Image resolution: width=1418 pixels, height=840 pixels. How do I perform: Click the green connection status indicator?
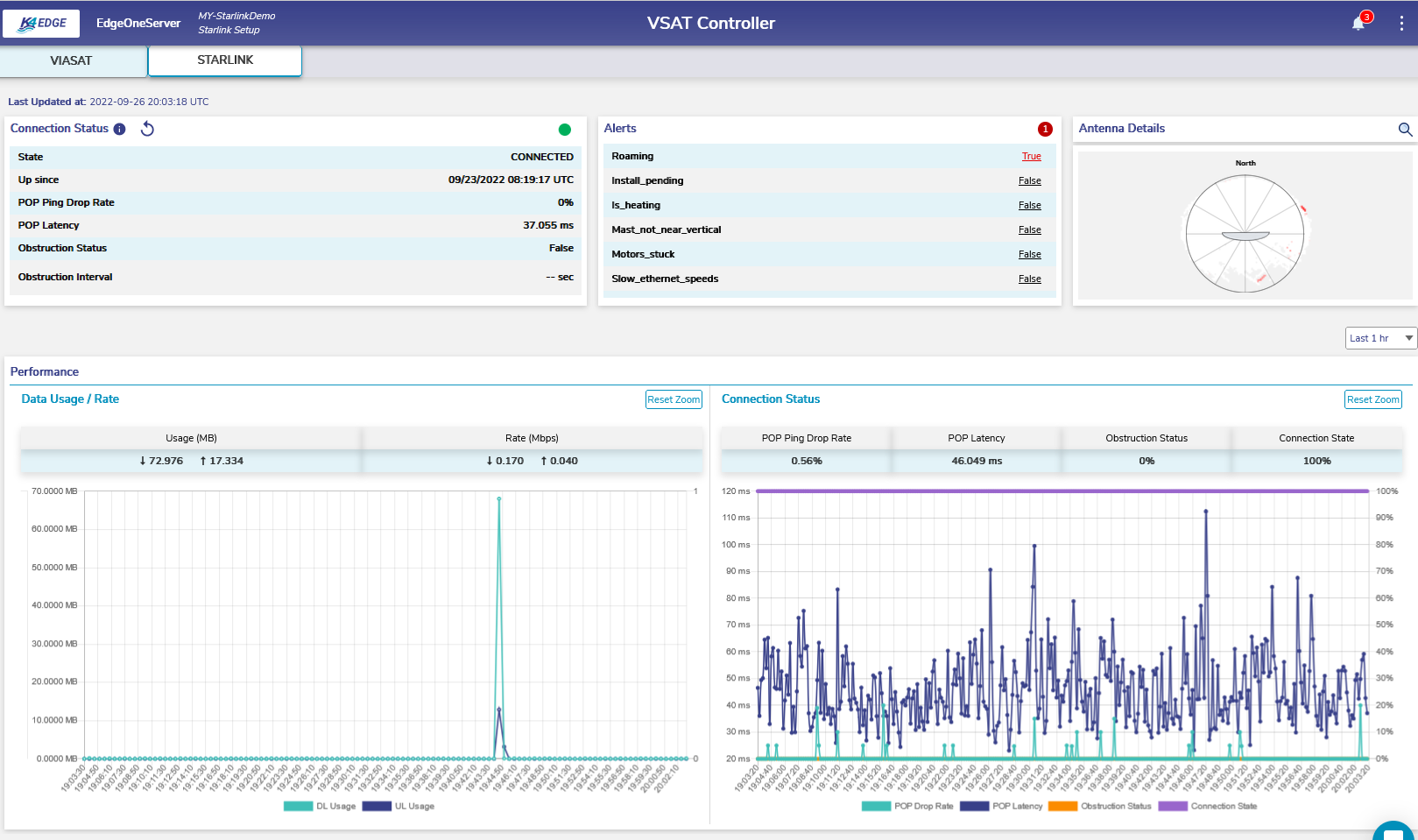(x=565, y=130)
